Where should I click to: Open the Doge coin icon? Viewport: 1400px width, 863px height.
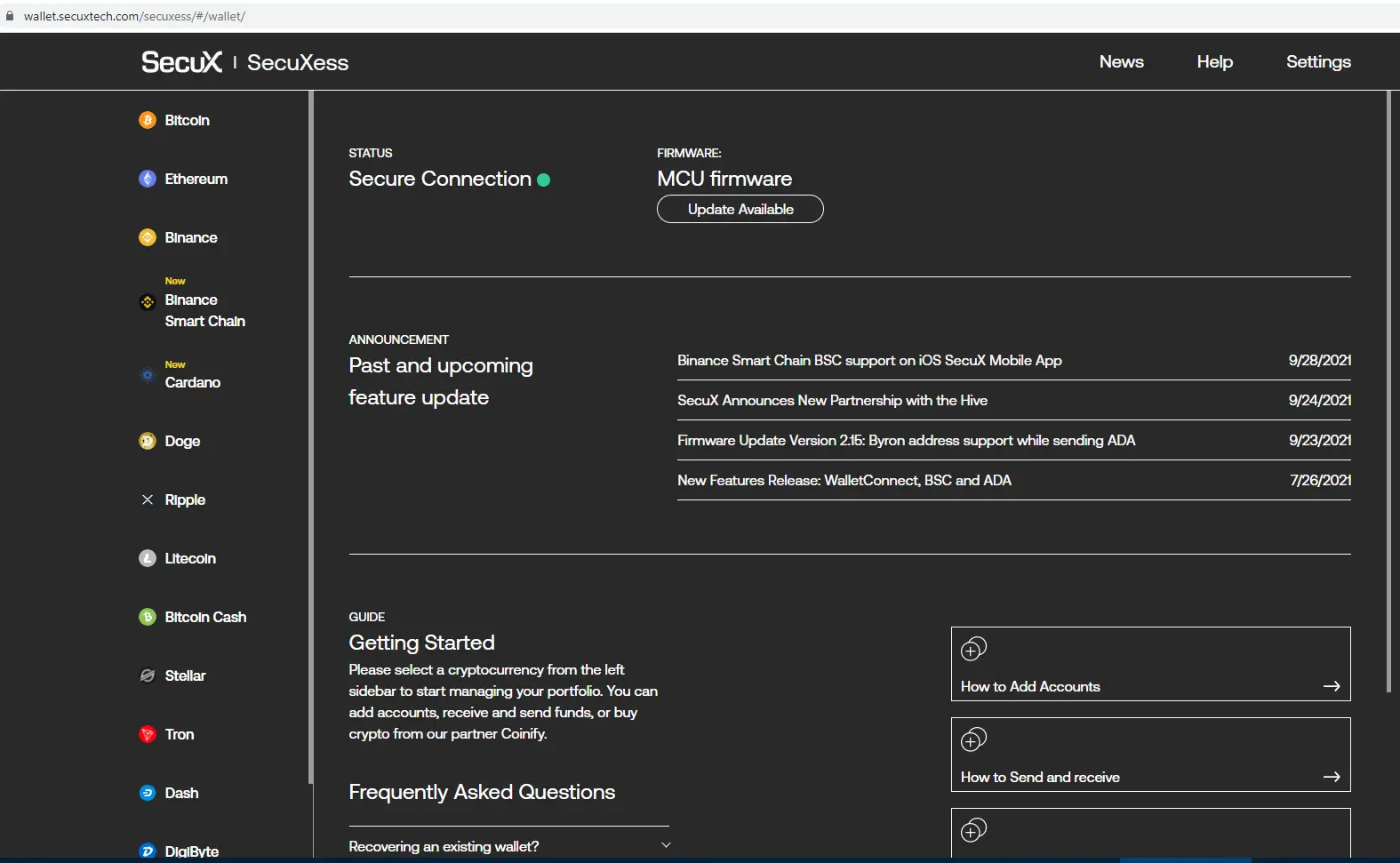[x=148, y=441]
